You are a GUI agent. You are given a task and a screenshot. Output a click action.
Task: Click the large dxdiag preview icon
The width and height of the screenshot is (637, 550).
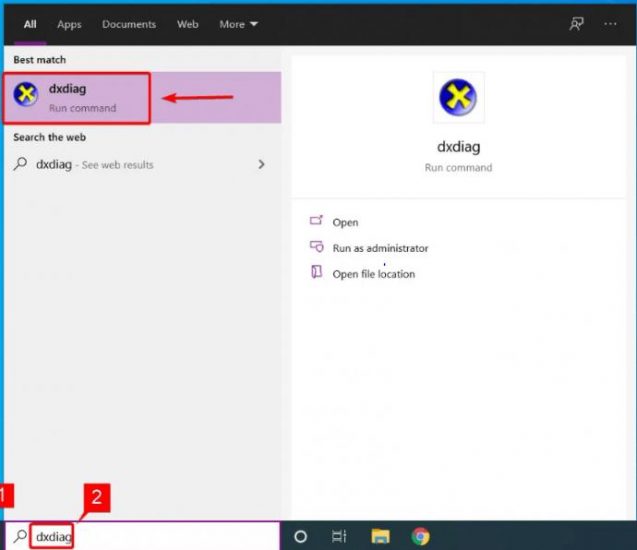458,97
